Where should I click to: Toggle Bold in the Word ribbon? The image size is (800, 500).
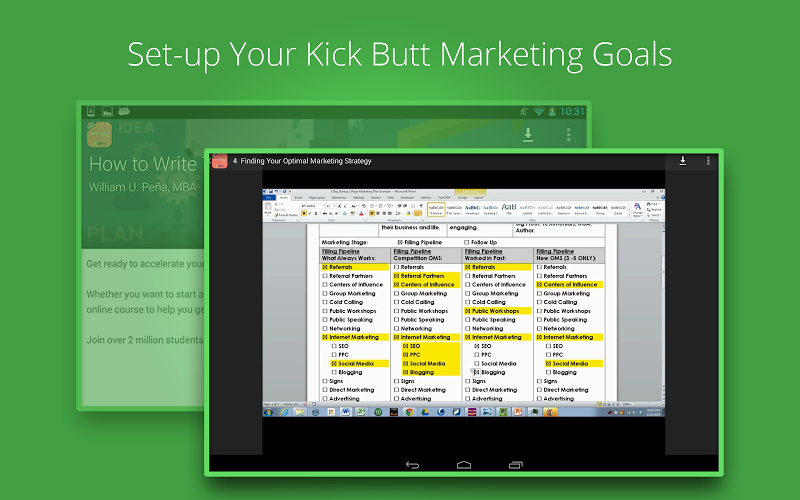coord(304,213)
